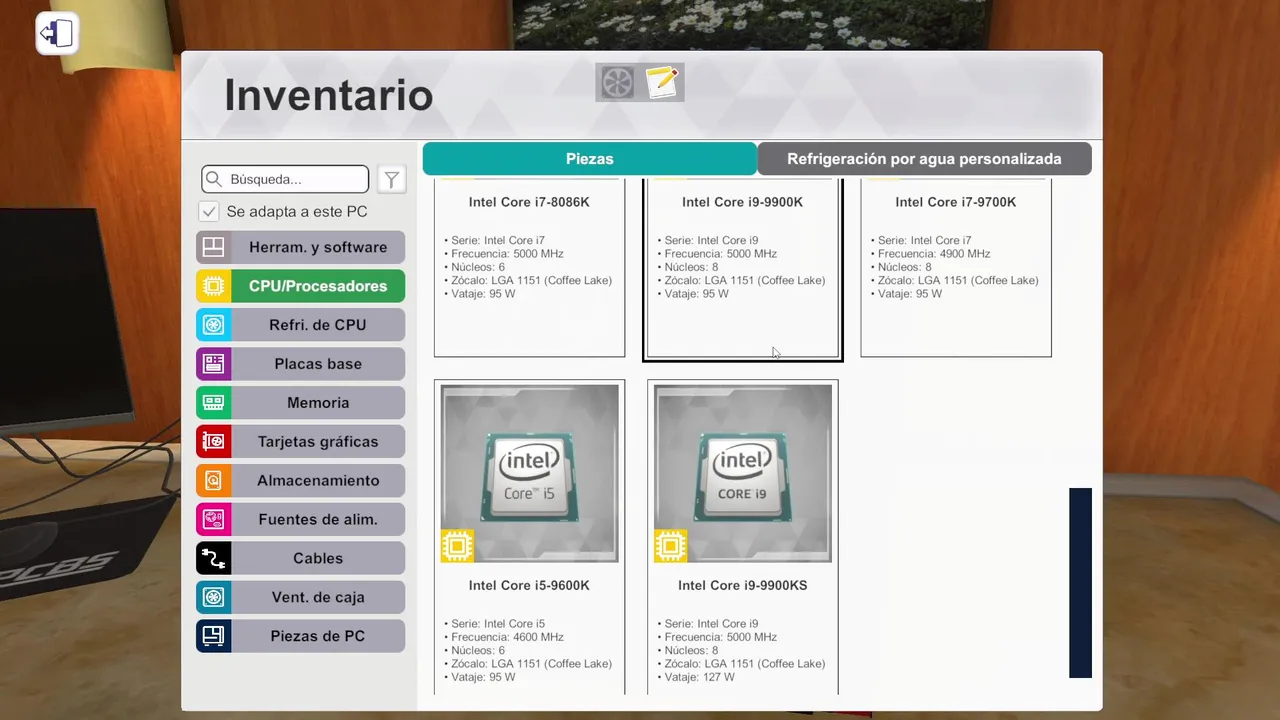The image size is (1280, 720).
Task: Click the red Tarjetas gráficas icon
Action: (213, 441)
